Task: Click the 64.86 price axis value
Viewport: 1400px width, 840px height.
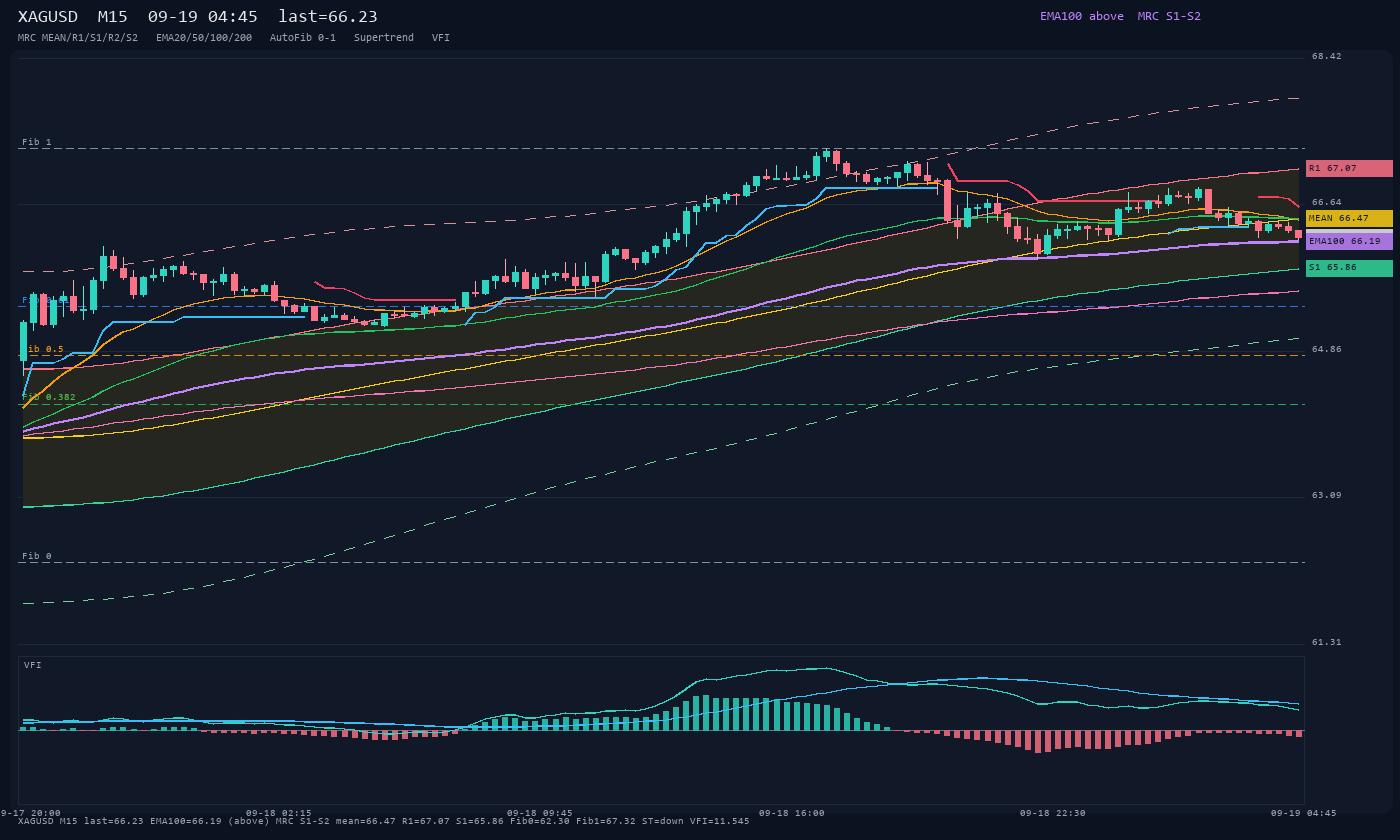Action: [x=1327, y=349]
